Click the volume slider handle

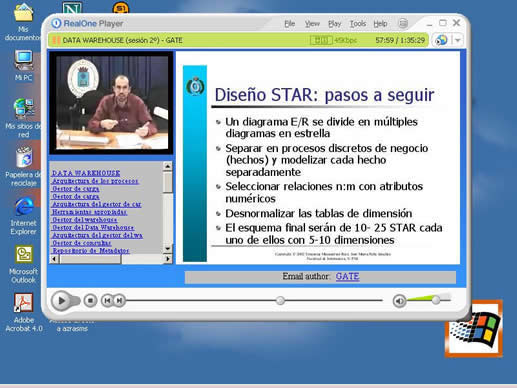pos(436,300)
